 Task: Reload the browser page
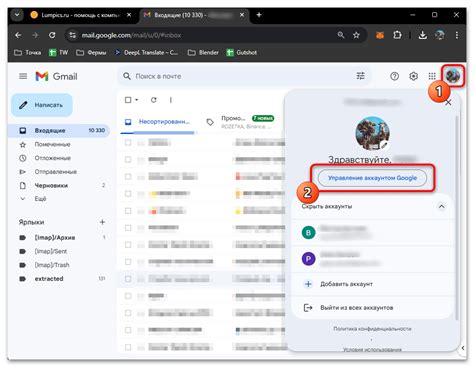52,35
